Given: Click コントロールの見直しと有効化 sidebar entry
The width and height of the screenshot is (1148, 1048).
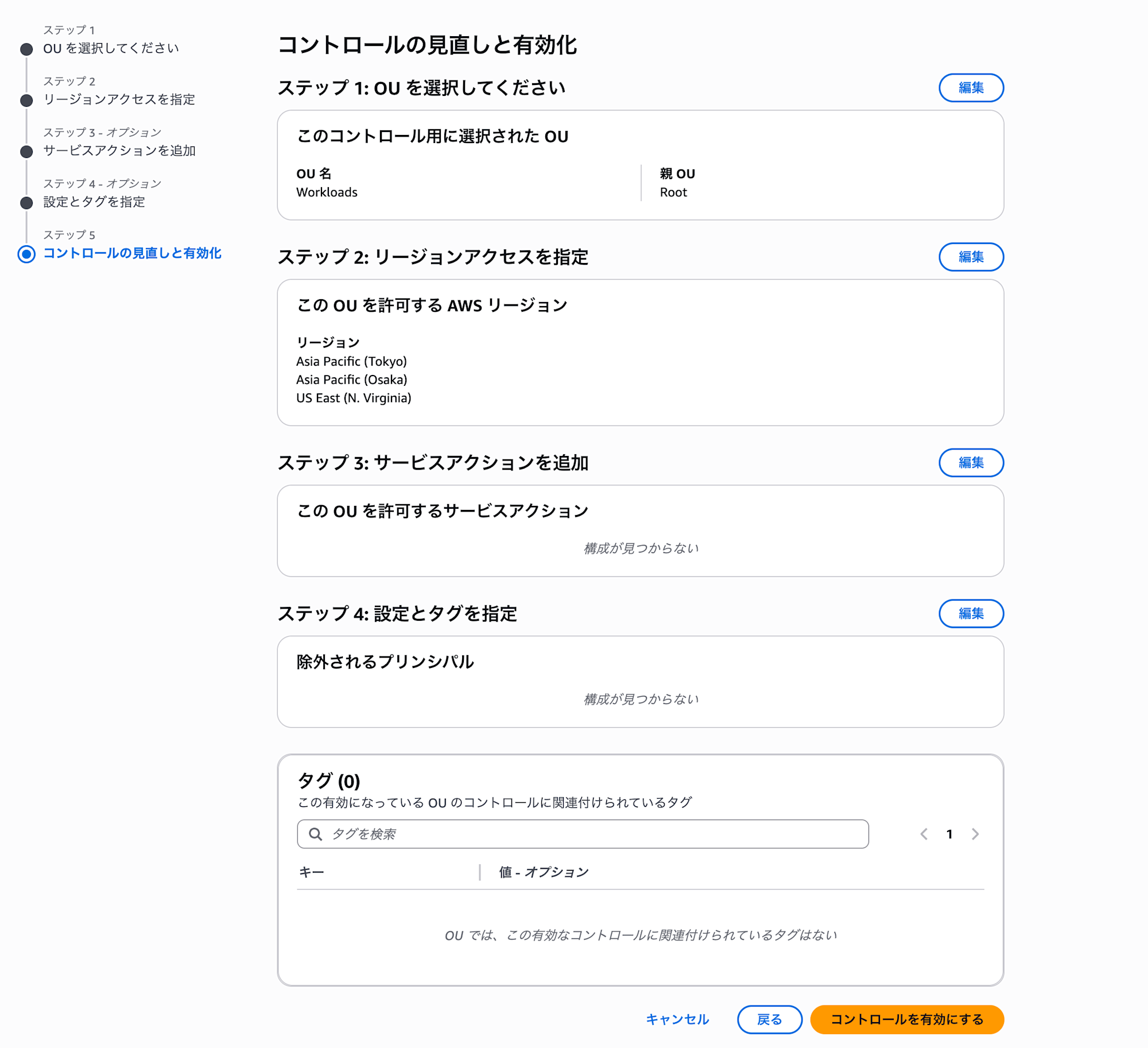Looking at the screenshot, I should (133, 253).
